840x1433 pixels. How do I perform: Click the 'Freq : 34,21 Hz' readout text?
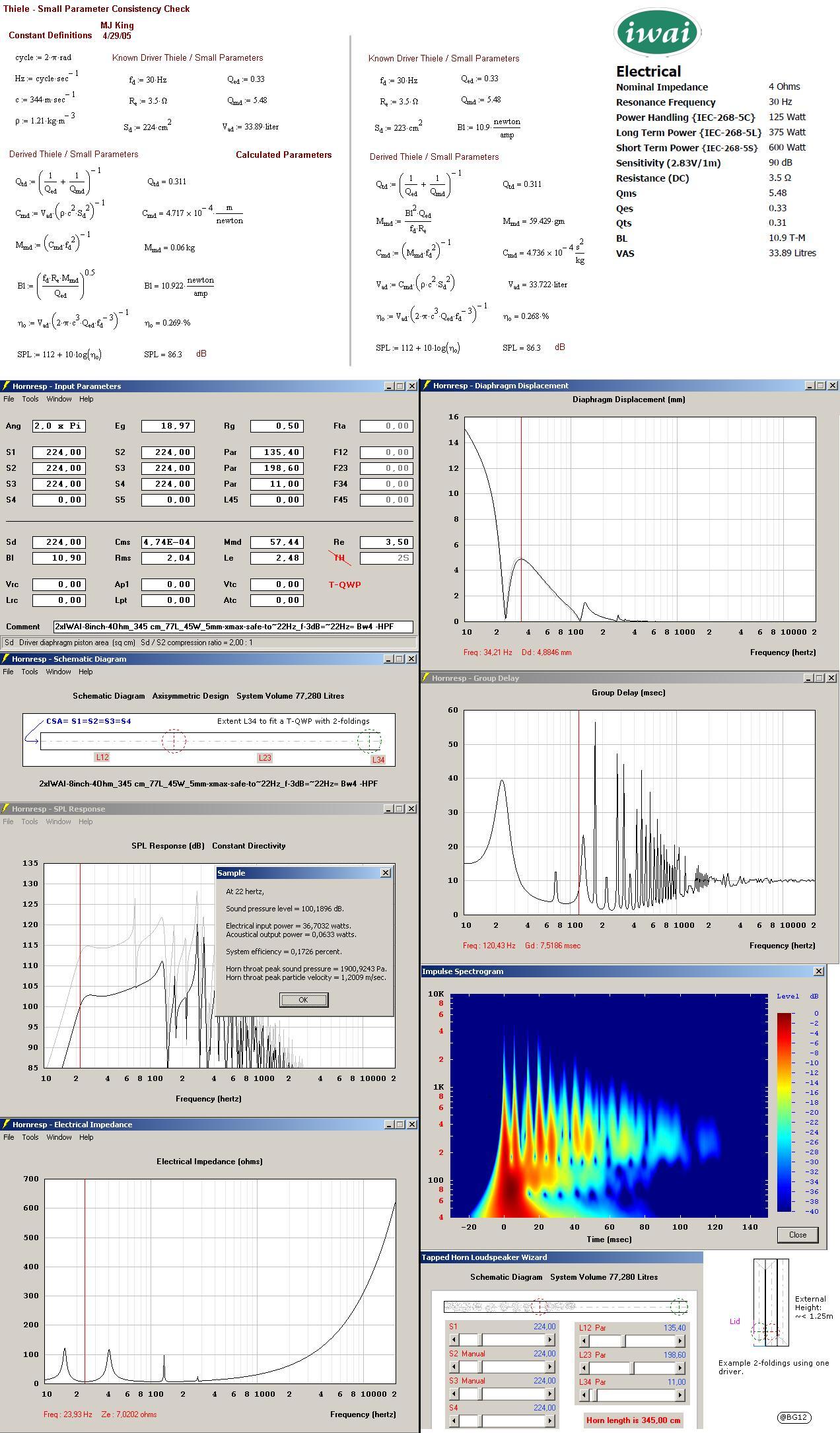[488, 652]
